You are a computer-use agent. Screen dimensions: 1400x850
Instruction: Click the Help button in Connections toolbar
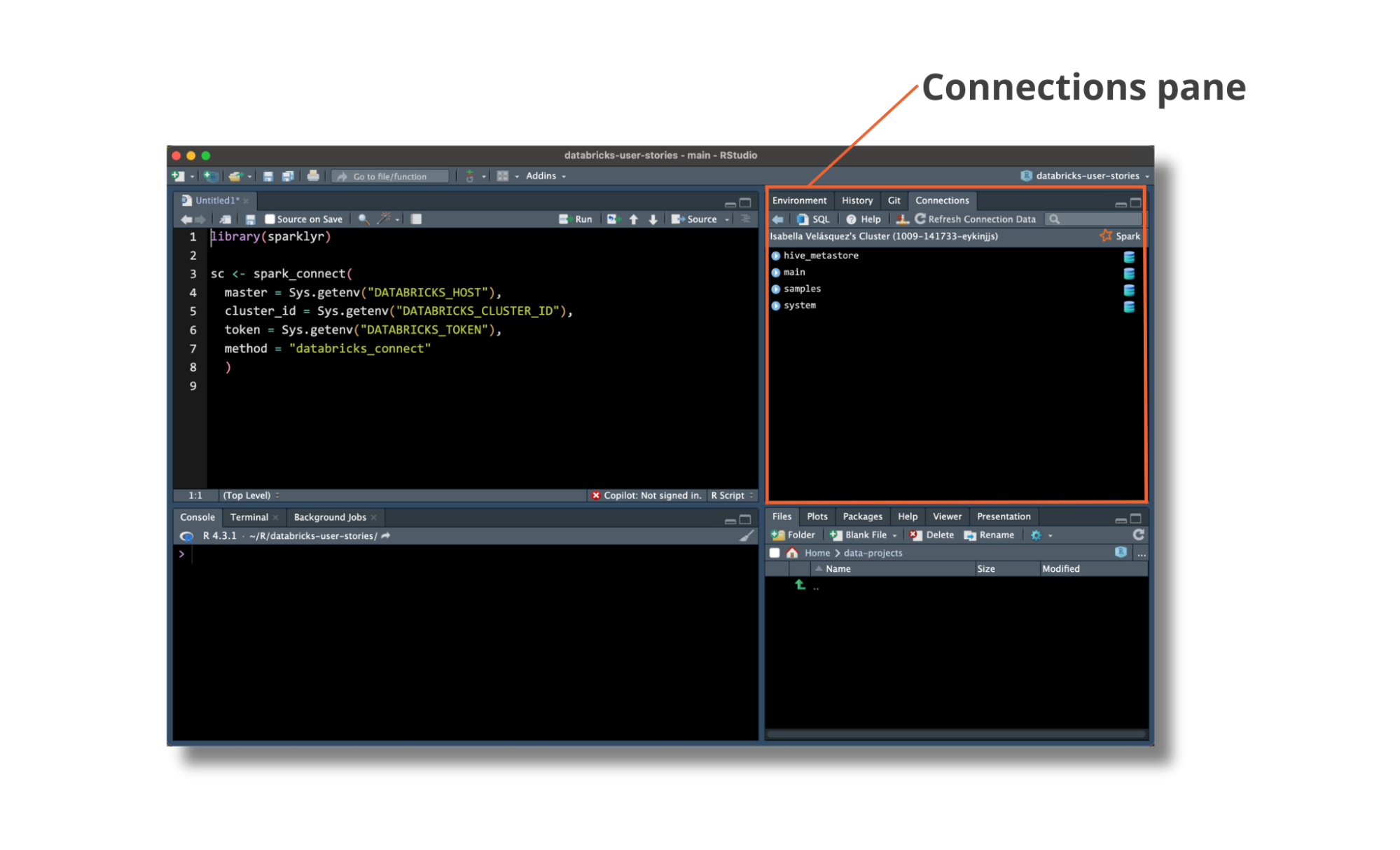coord(866,219)
